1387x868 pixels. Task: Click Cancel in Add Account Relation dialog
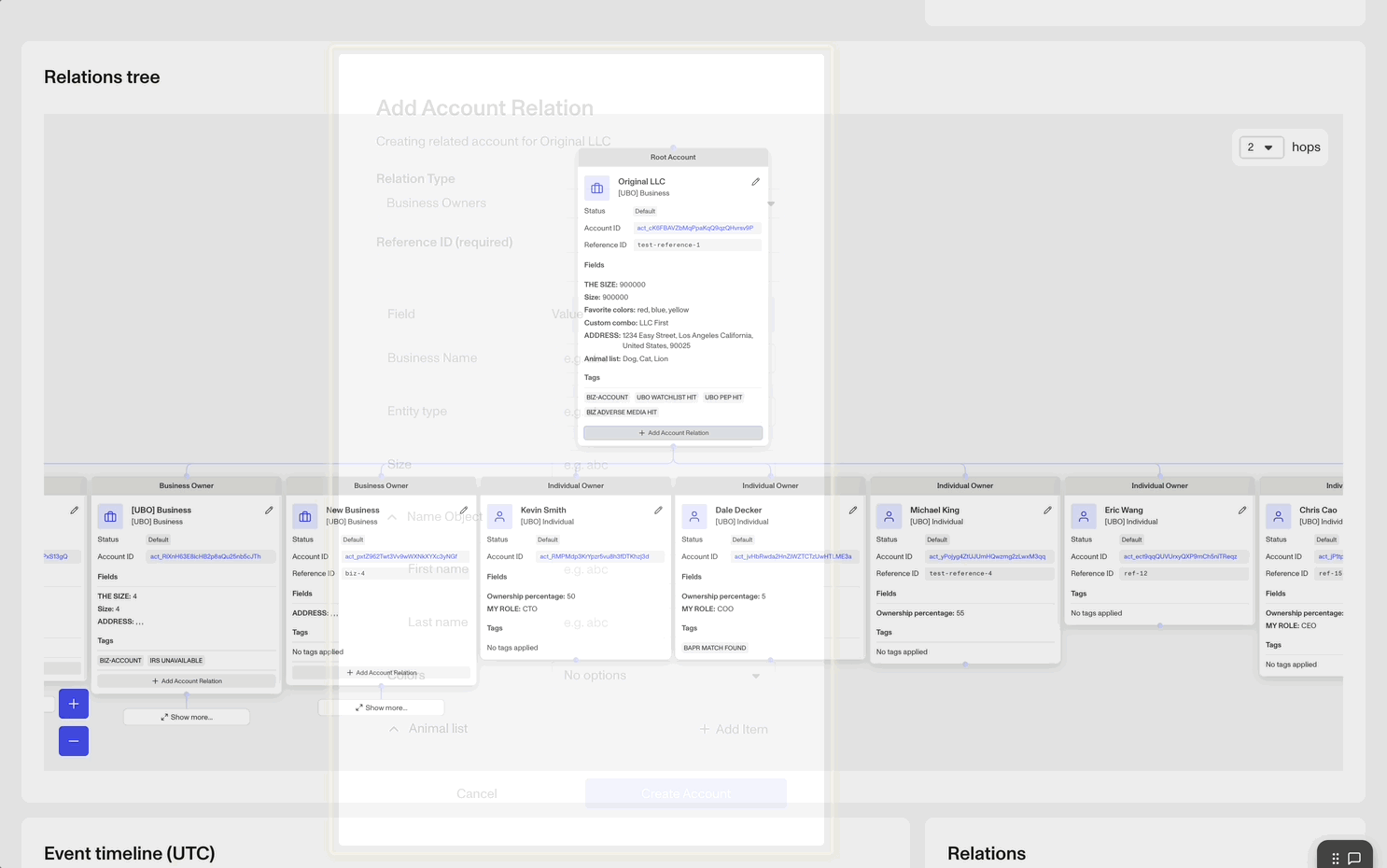[x=477, y=794]
